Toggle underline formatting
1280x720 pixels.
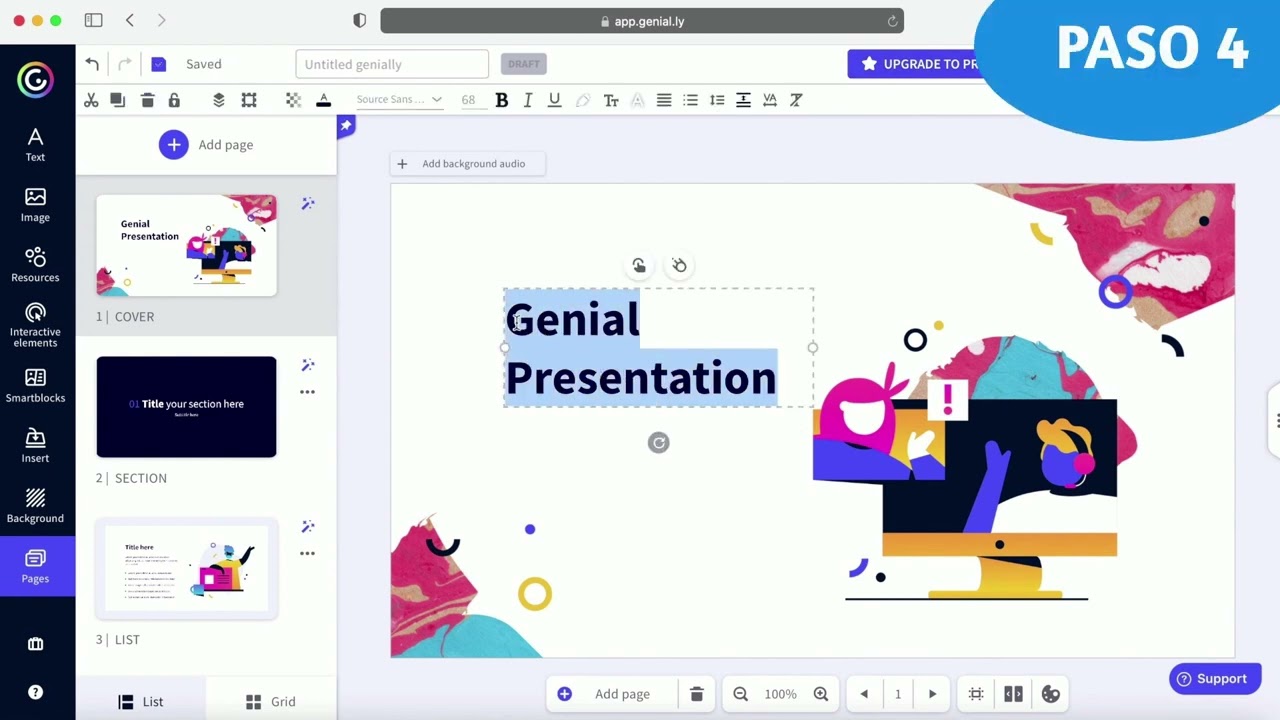tap(554, 100)
